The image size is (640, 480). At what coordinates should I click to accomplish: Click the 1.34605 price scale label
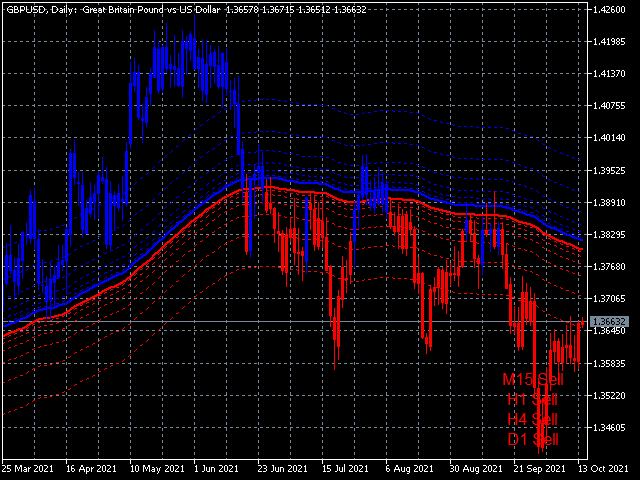click(x=609, y=428)
